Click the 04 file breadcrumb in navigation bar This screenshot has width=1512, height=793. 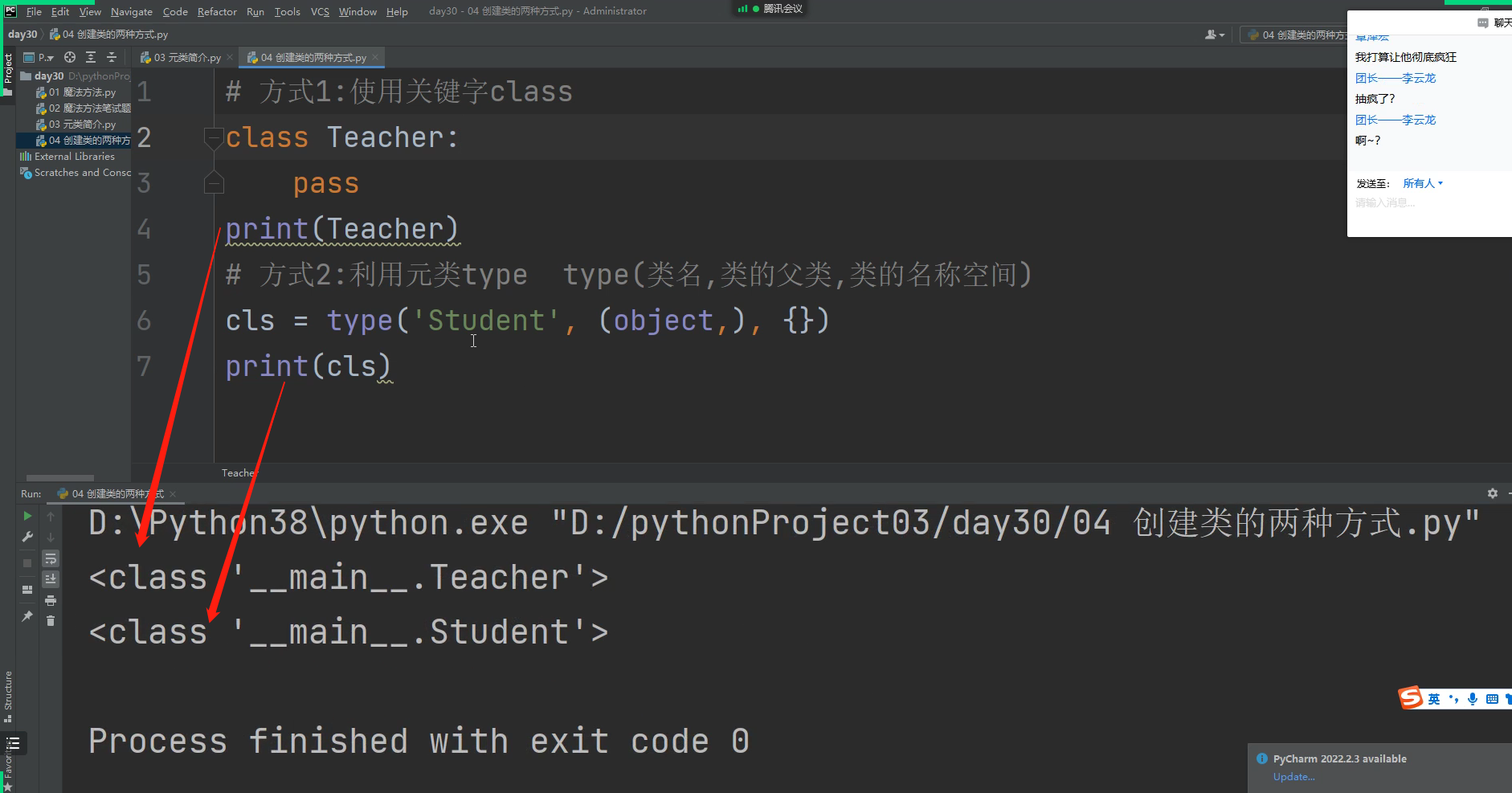pyautogui.click(x=109, y=35)
